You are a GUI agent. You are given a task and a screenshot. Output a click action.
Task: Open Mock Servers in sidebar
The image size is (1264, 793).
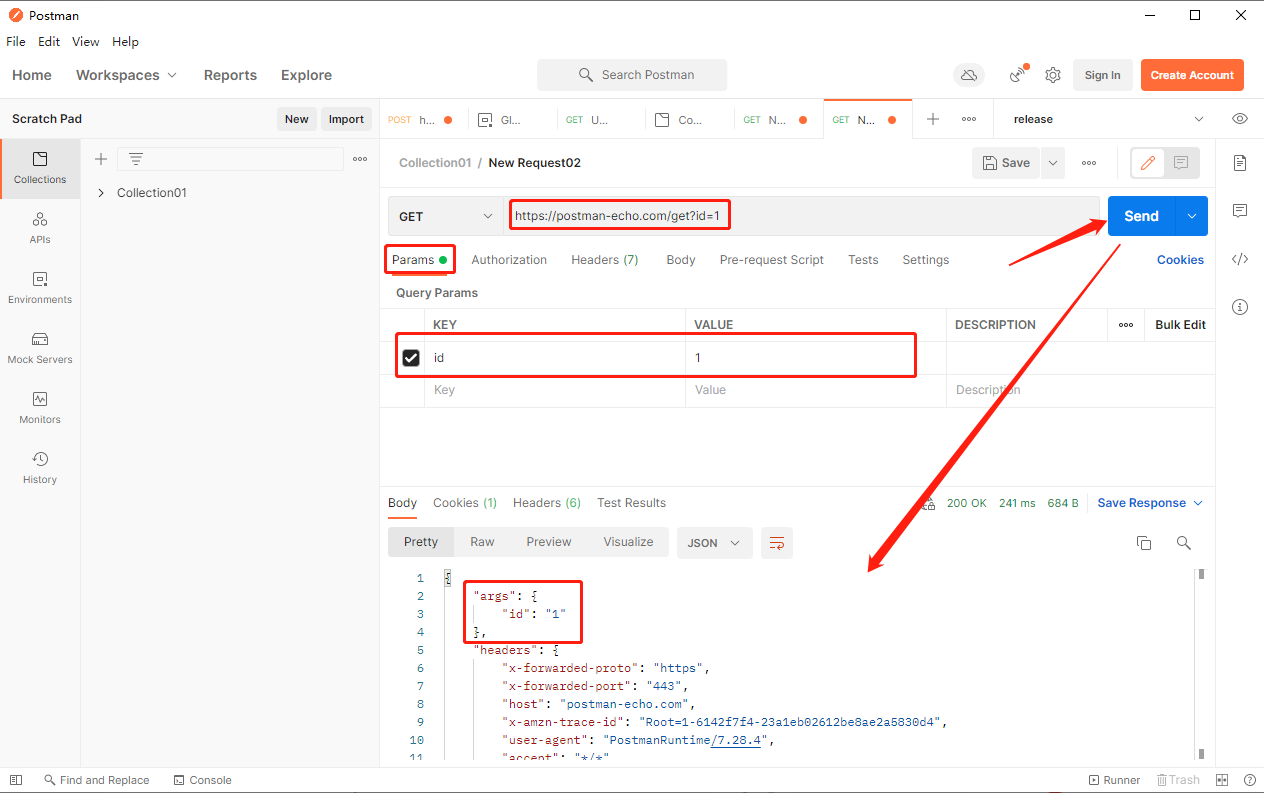click(40, 348)
